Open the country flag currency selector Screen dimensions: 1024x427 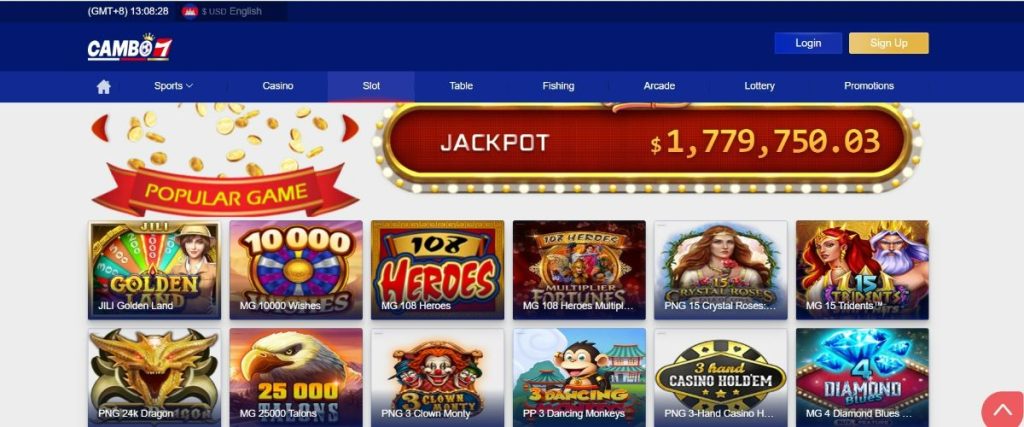(189, 11)
